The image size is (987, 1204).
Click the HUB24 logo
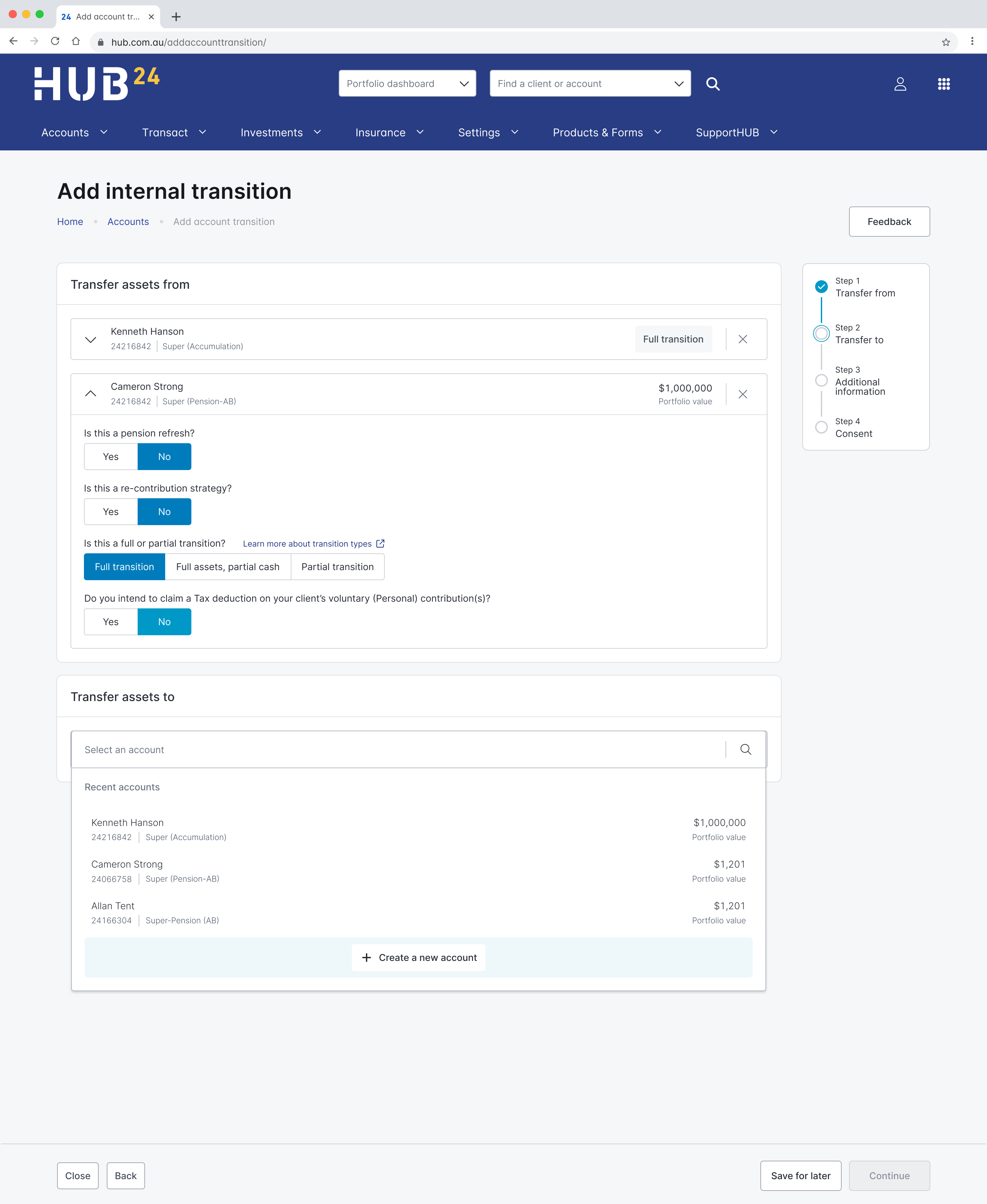(x=97, y=84)
